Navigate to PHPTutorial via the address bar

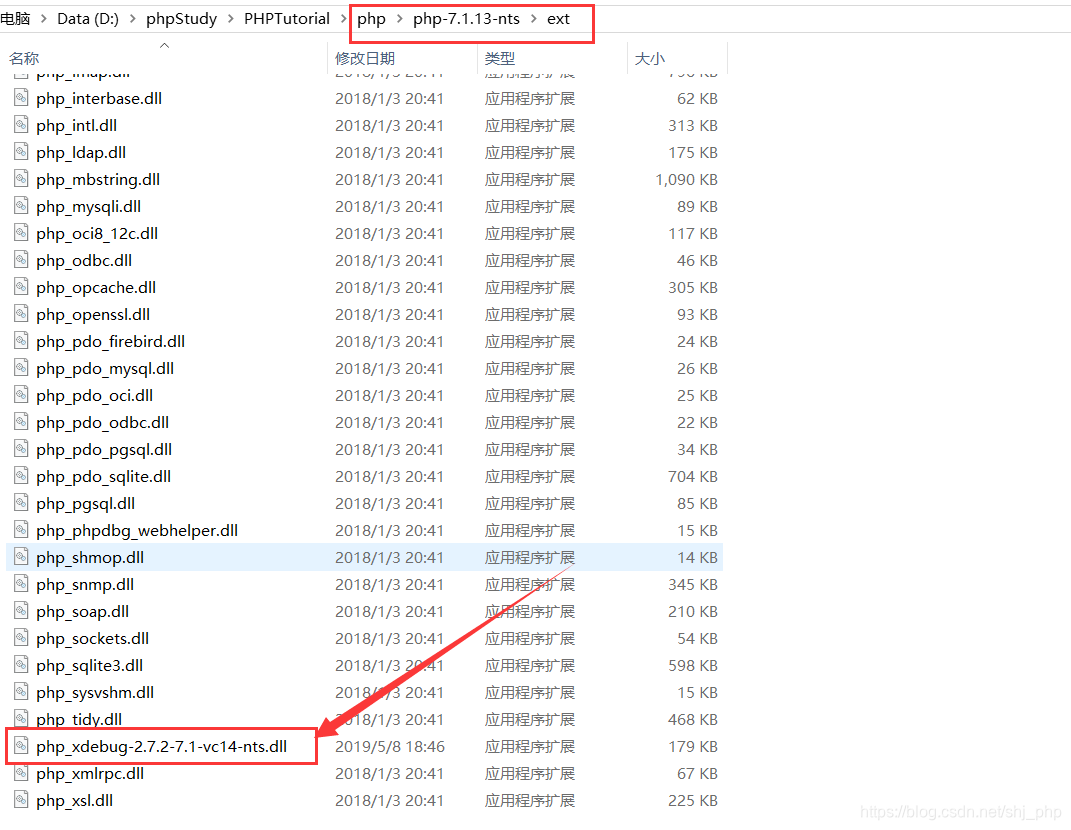tap(287, 18)
